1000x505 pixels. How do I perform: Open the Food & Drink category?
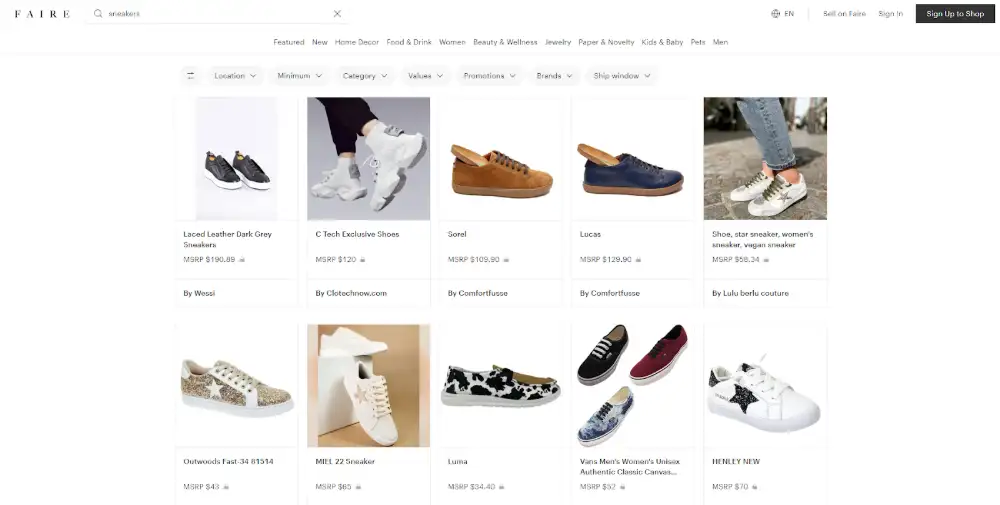(x=409, y=42)
